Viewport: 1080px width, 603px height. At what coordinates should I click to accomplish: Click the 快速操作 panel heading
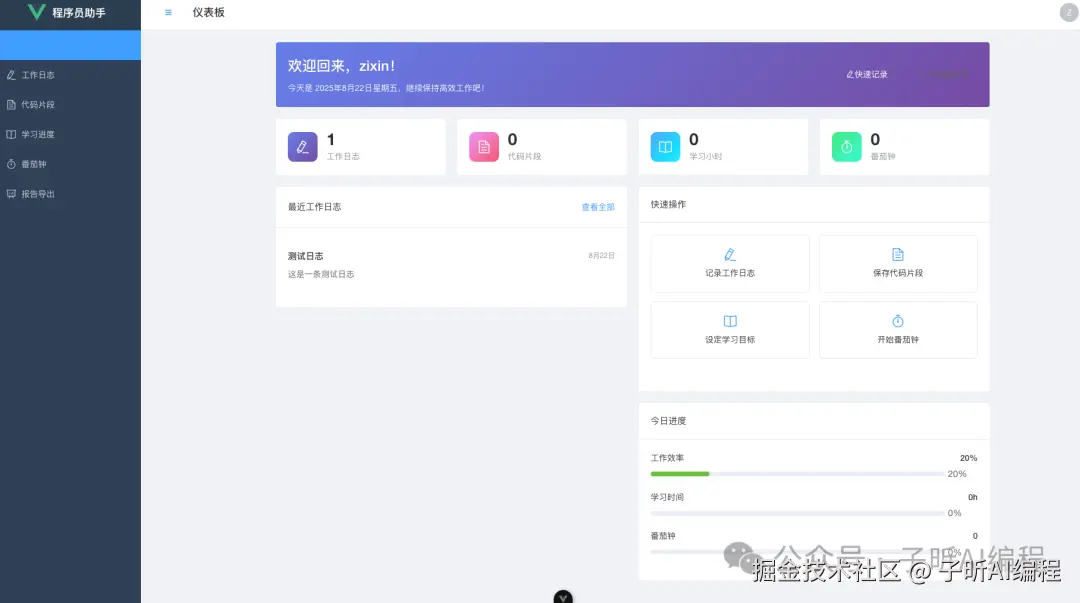pos(668,205)
